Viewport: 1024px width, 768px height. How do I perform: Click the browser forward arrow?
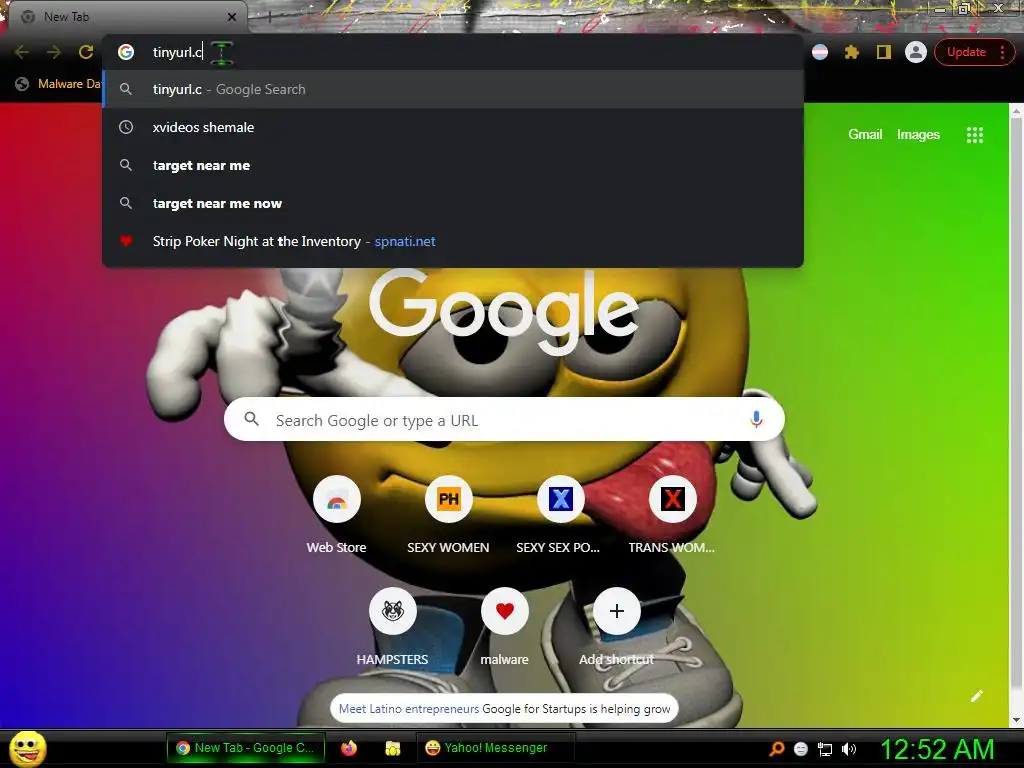point(54,52)
